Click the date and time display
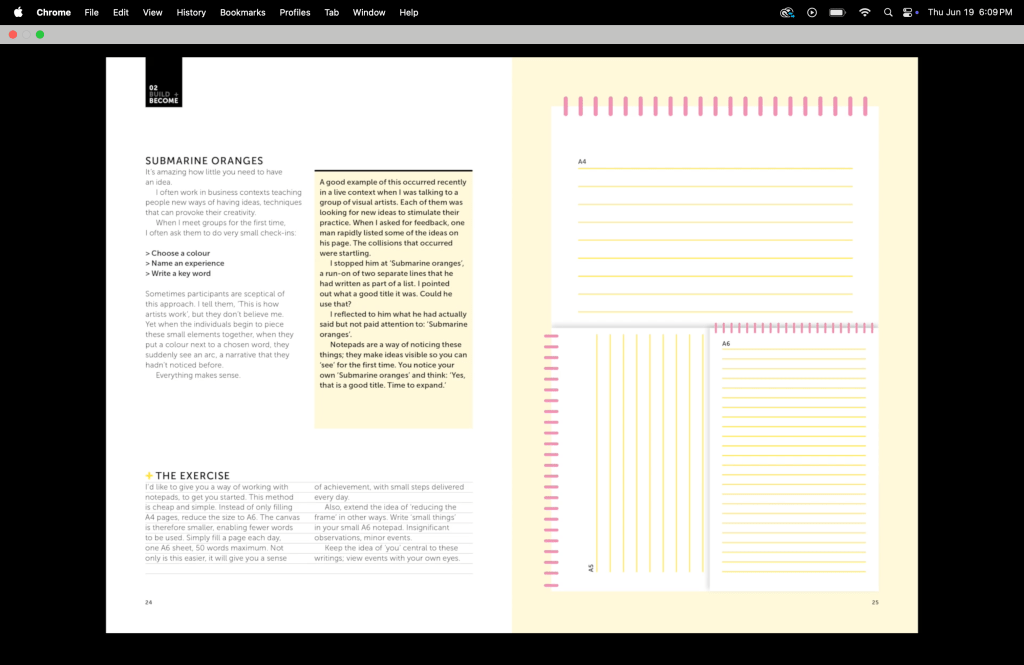This screenshot has width=1024, height=665. (x=969, y=12)
